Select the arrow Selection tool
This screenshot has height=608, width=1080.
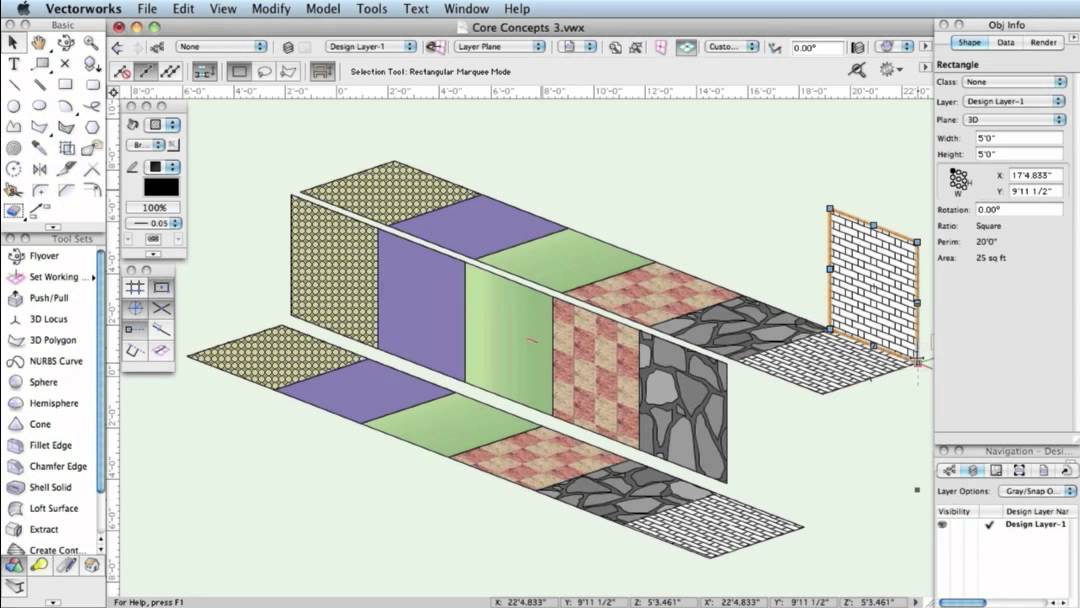pyautogui.click(x=13, y=43)
